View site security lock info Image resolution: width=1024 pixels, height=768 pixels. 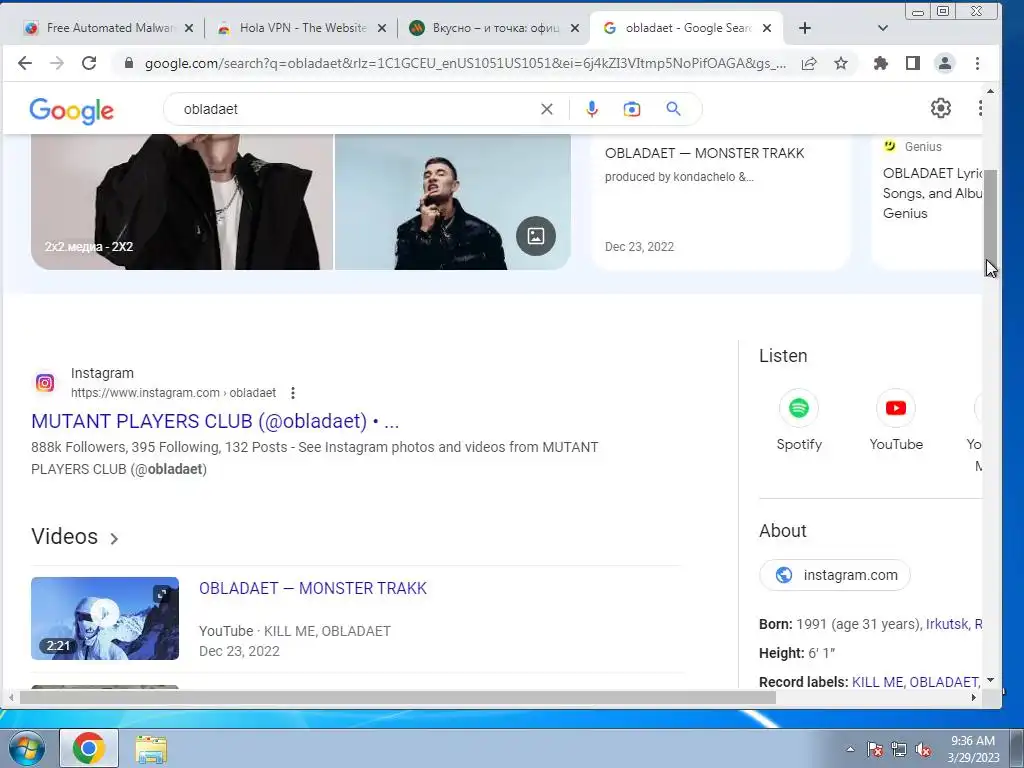point(129,63)
